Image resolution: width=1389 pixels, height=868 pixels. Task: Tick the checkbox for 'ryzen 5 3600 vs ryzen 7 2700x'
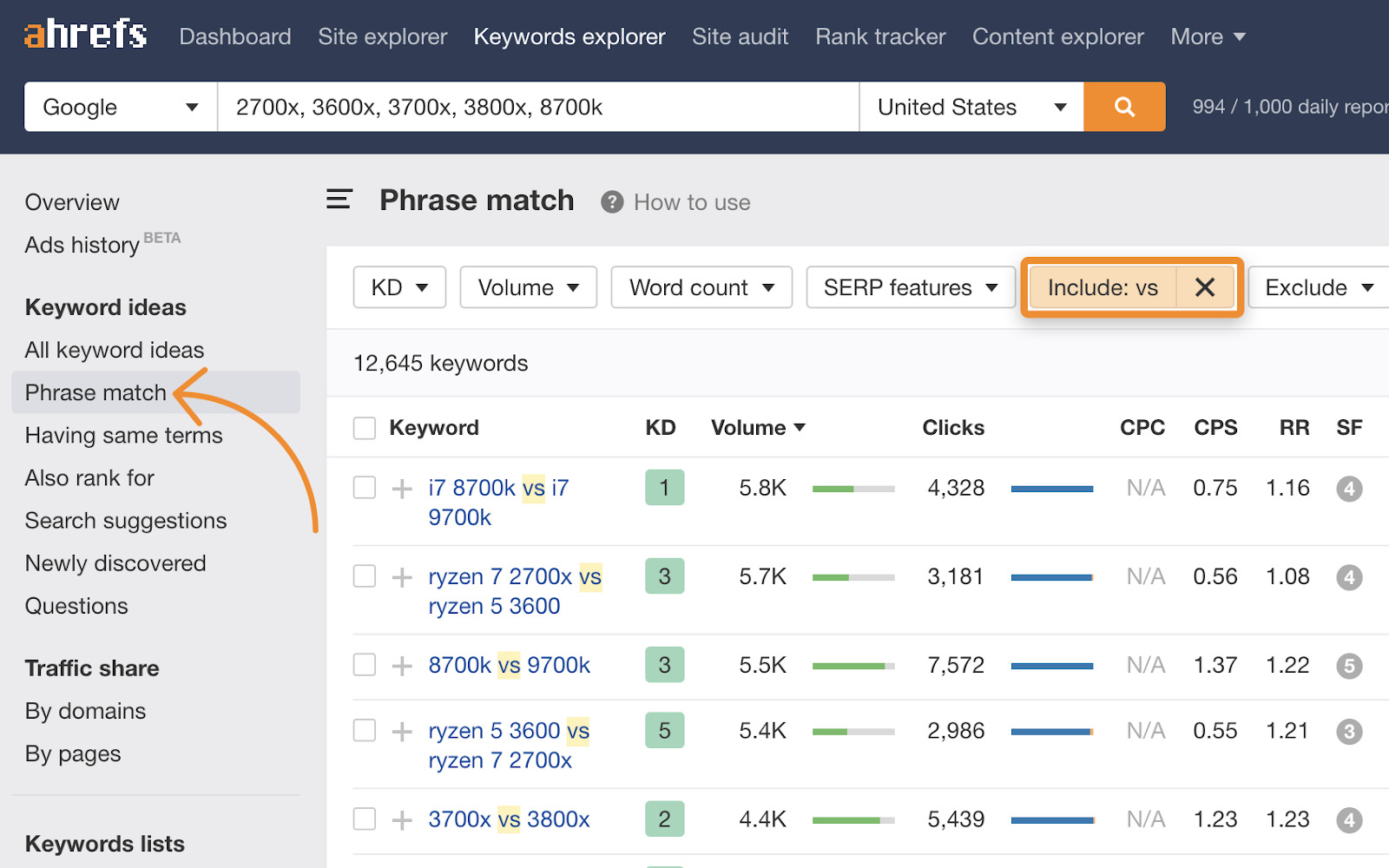(364, 730)
